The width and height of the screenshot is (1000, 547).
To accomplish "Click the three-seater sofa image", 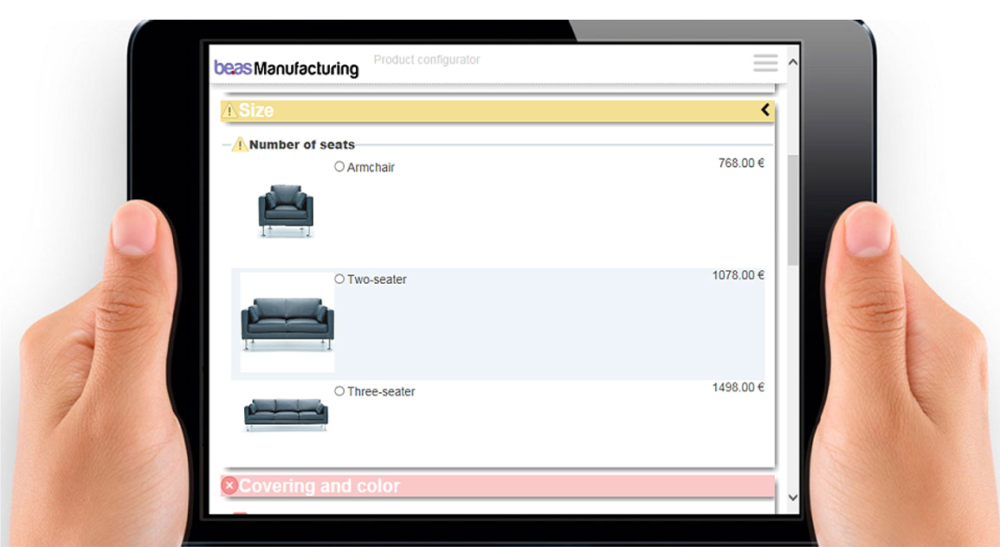I will [x=286, y=414].
